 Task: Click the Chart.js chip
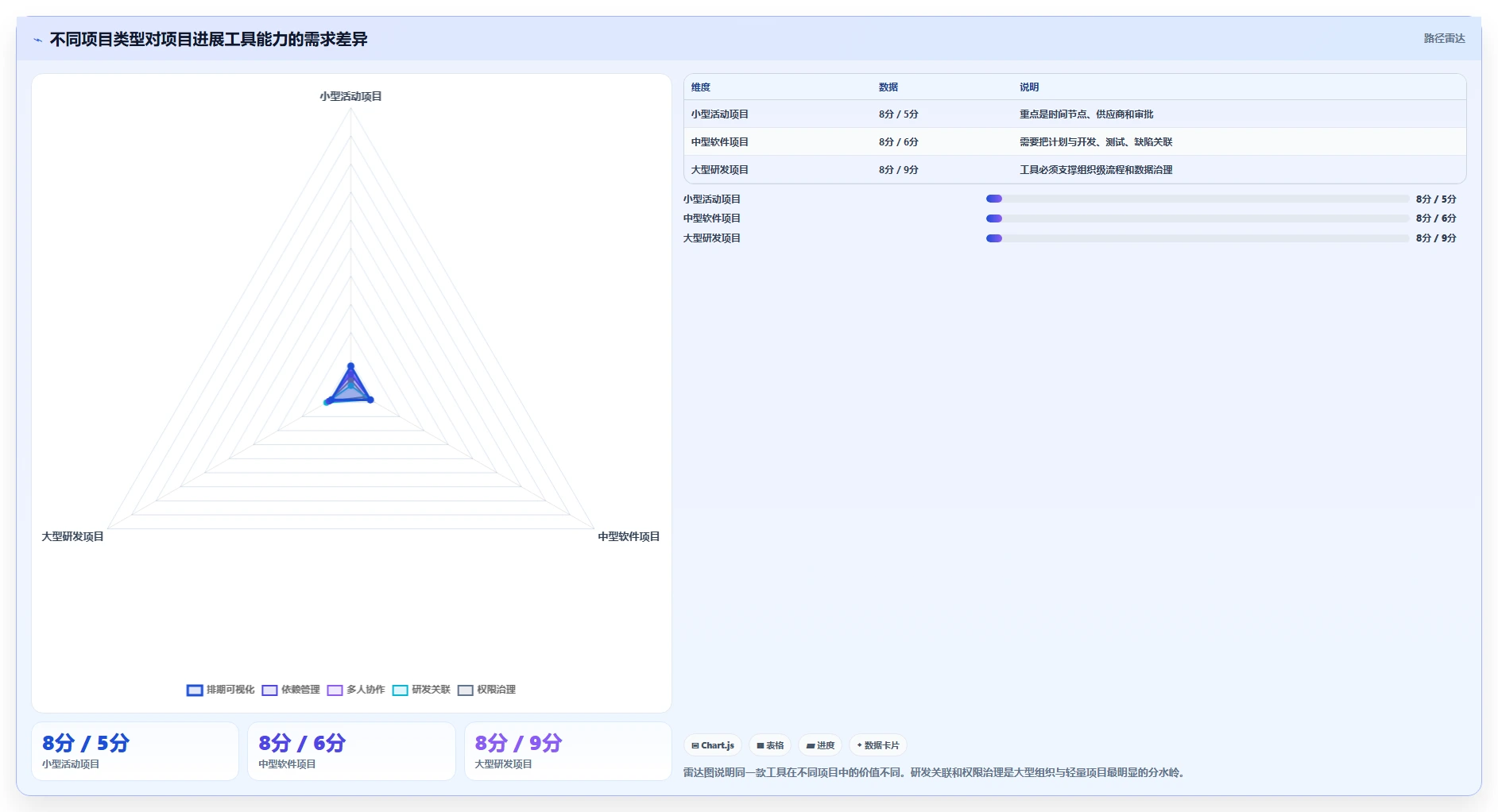[713, 745]
